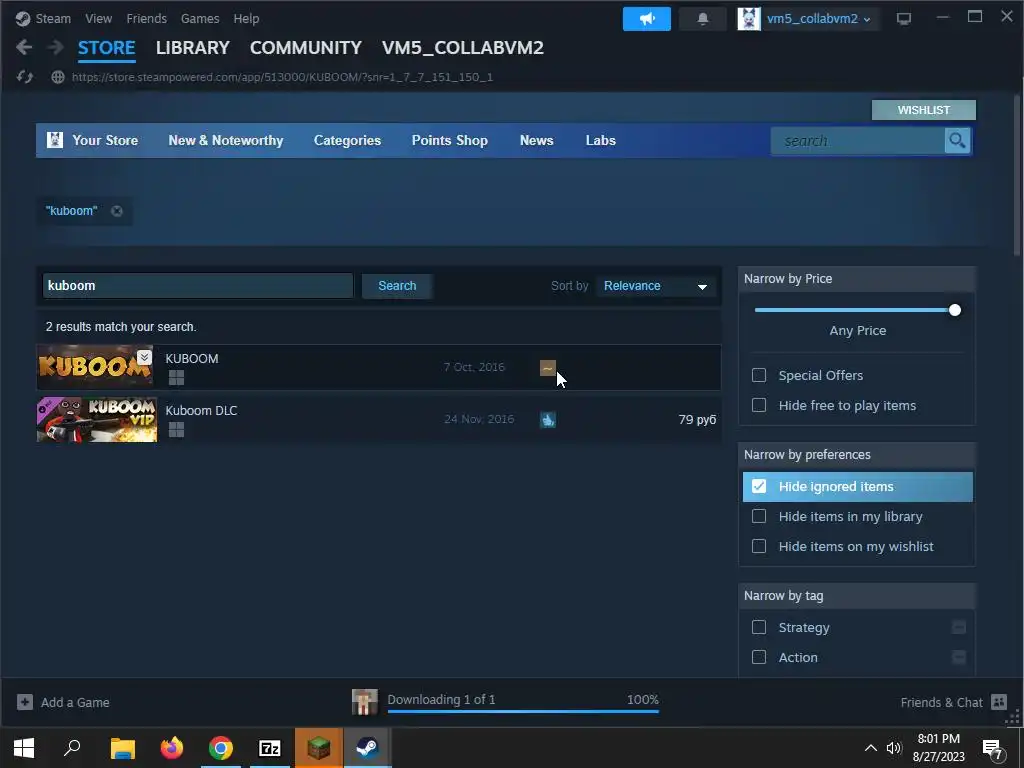Go back with the left arrow
1024x768 pixels.
(x=24, y=47)
